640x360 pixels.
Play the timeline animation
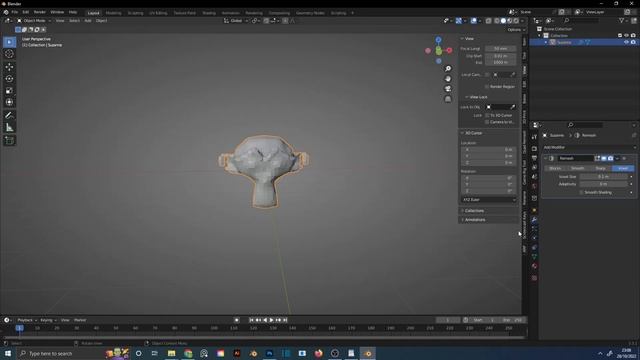271,320
